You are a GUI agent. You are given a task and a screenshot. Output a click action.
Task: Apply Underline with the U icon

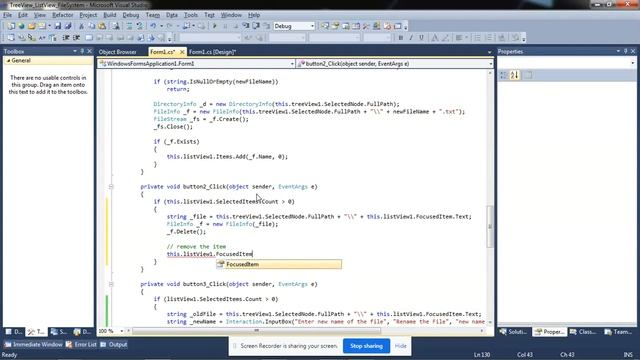[421, 38]
